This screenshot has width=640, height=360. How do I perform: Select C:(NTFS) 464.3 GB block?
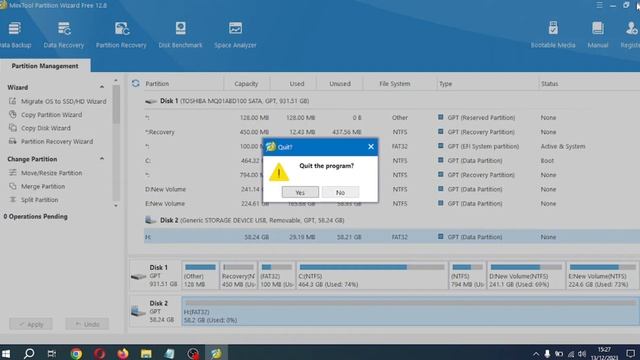[372, 276]
